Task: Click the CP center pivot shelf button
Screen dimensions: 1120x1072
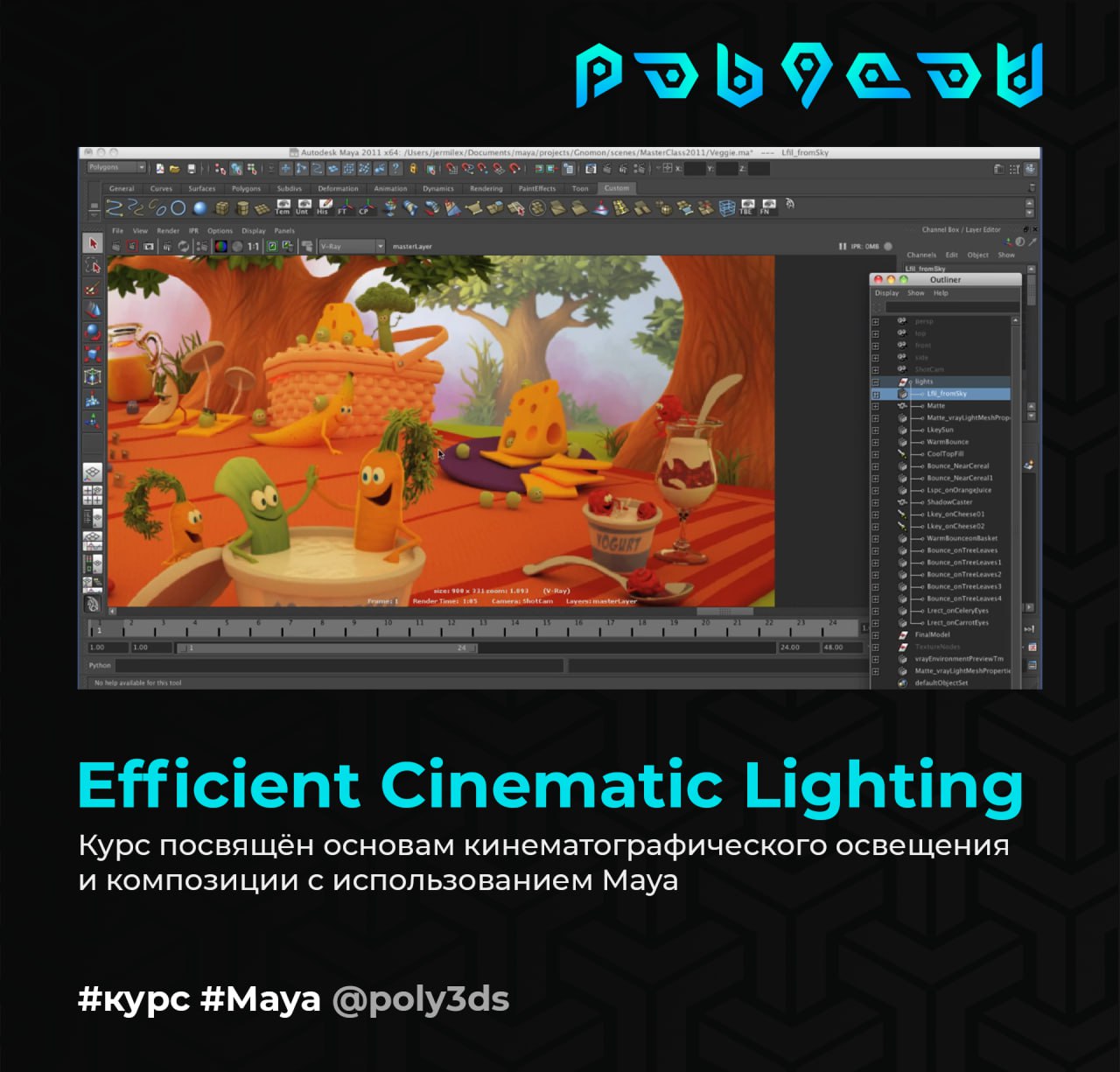Action: pos(365,207)
